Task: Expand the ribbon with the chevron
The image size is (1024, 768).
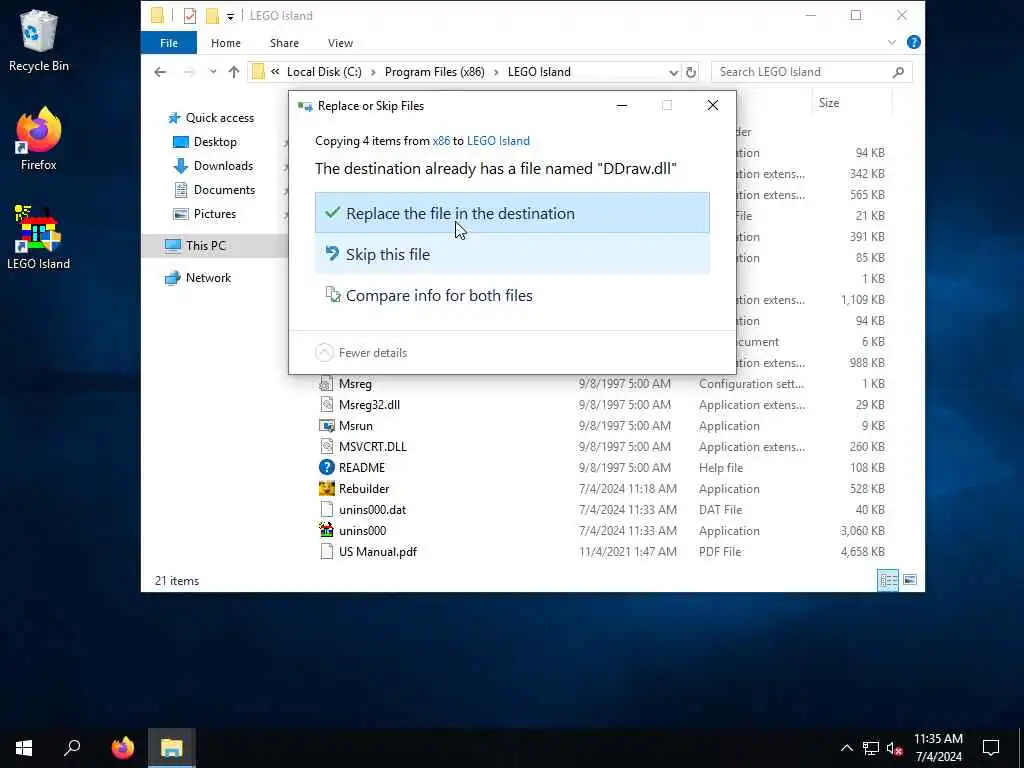Action: (x=891, y=42)
